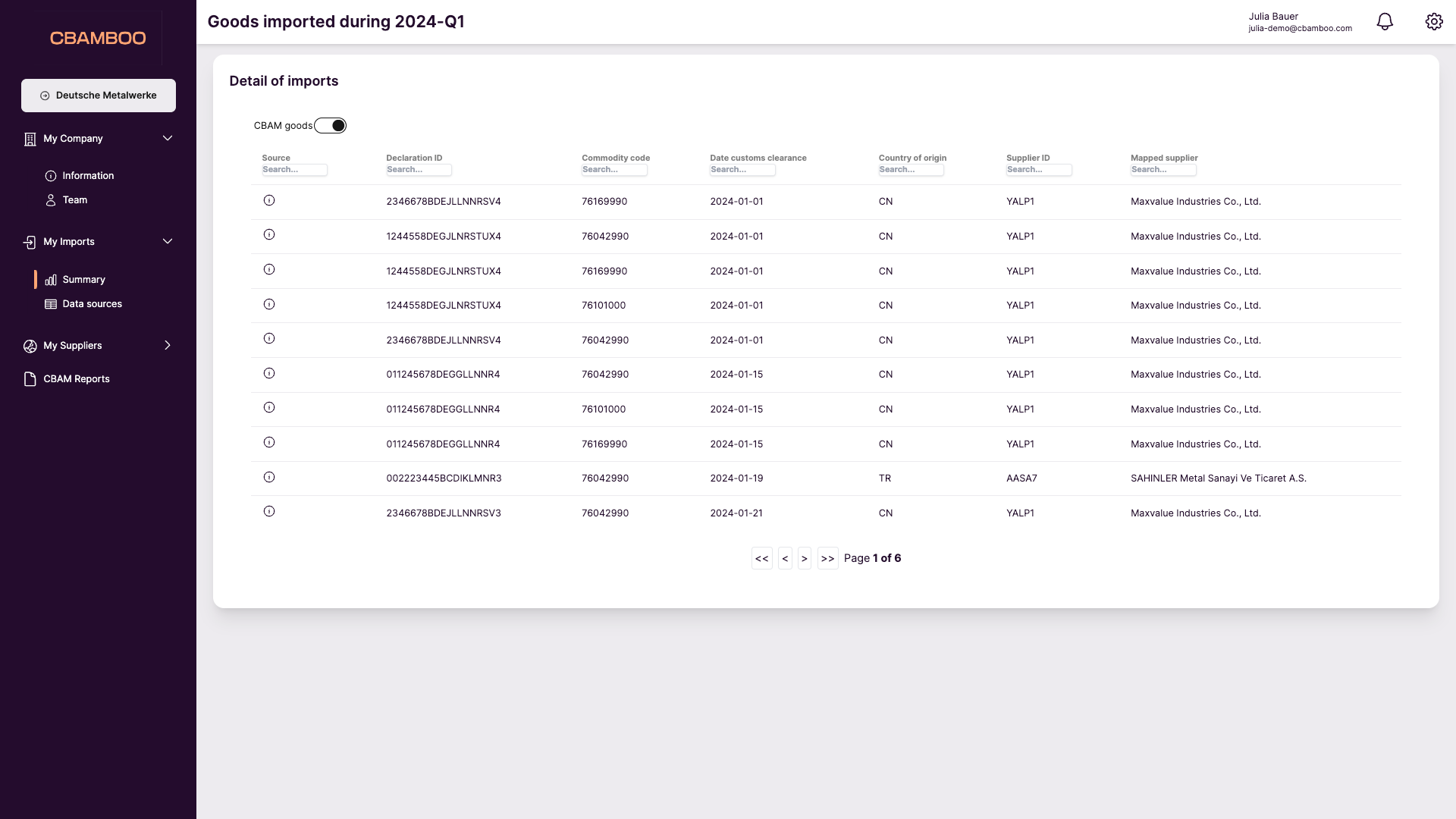Viewport: 1456px width, 819px height.
Task: Click info icon for the SAHINLER Metal row
Action: (x=269, y=478)
